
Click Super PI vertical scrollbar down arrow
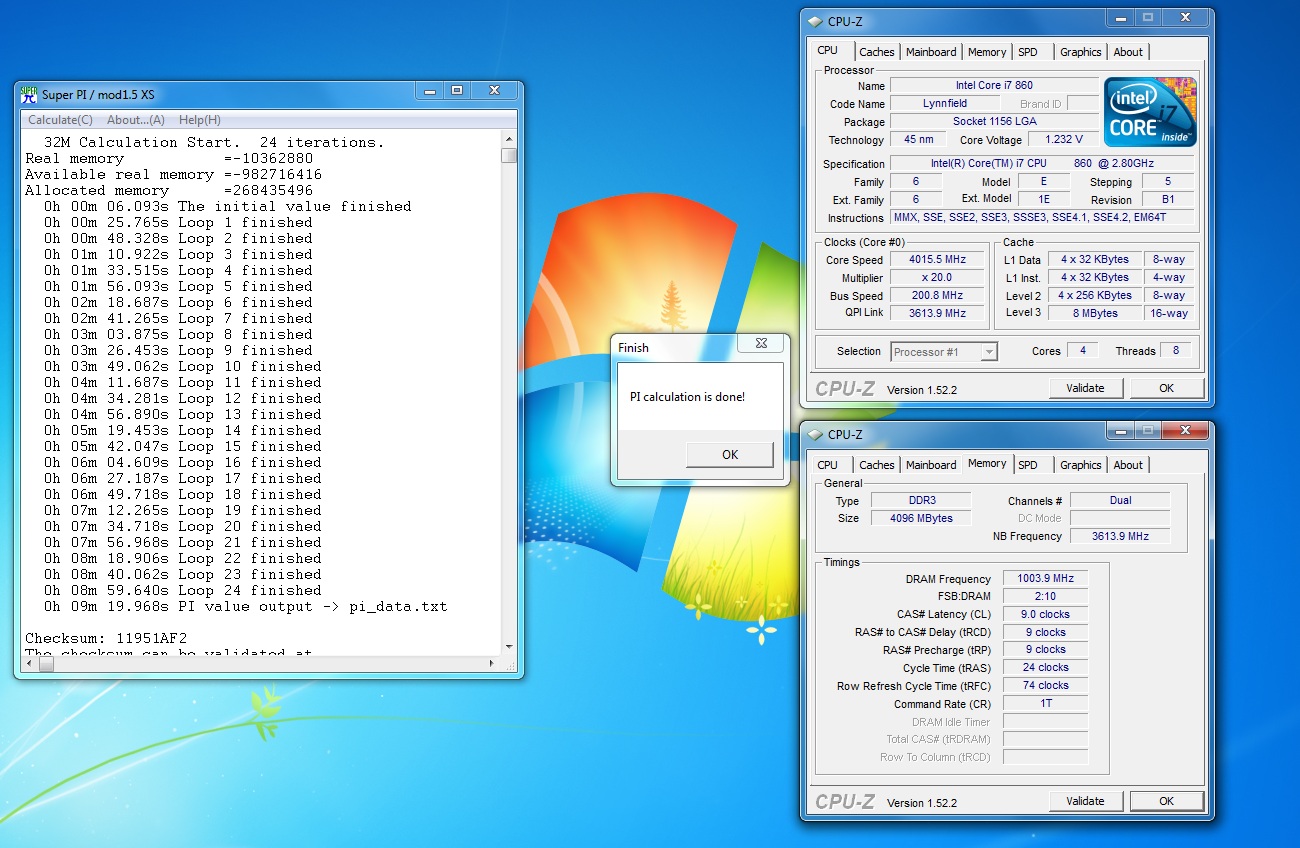(509, 646)
